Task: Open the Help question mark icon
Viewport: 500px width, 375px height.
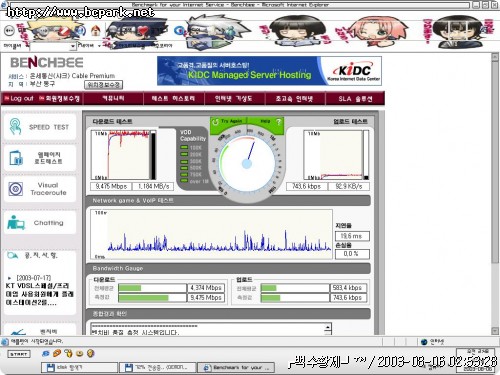Action: (279, 122)
